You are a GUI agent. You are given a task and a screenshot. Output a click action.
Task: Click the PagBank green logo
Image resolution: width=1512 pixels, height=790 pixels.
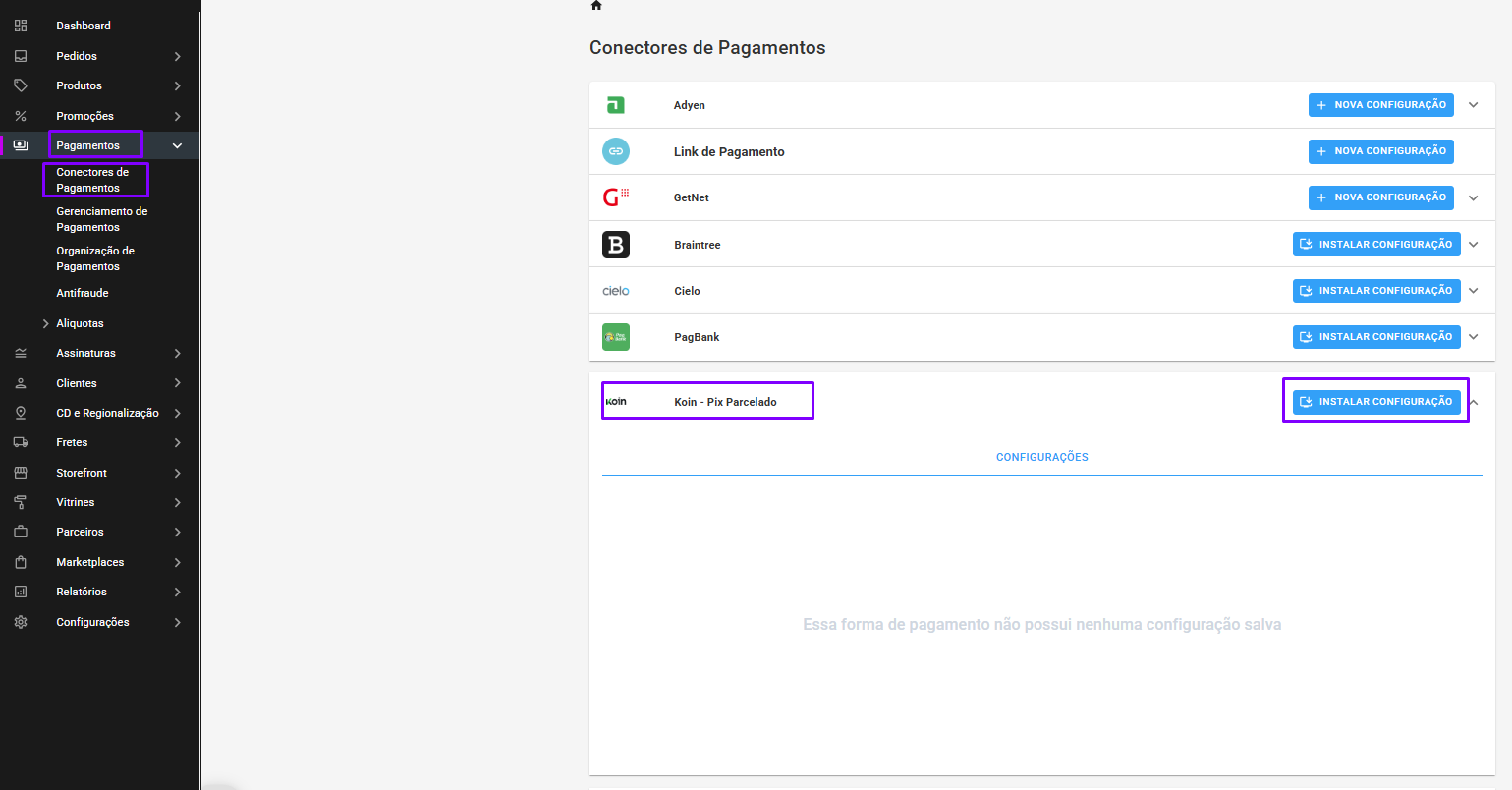[x=616, y=337]
